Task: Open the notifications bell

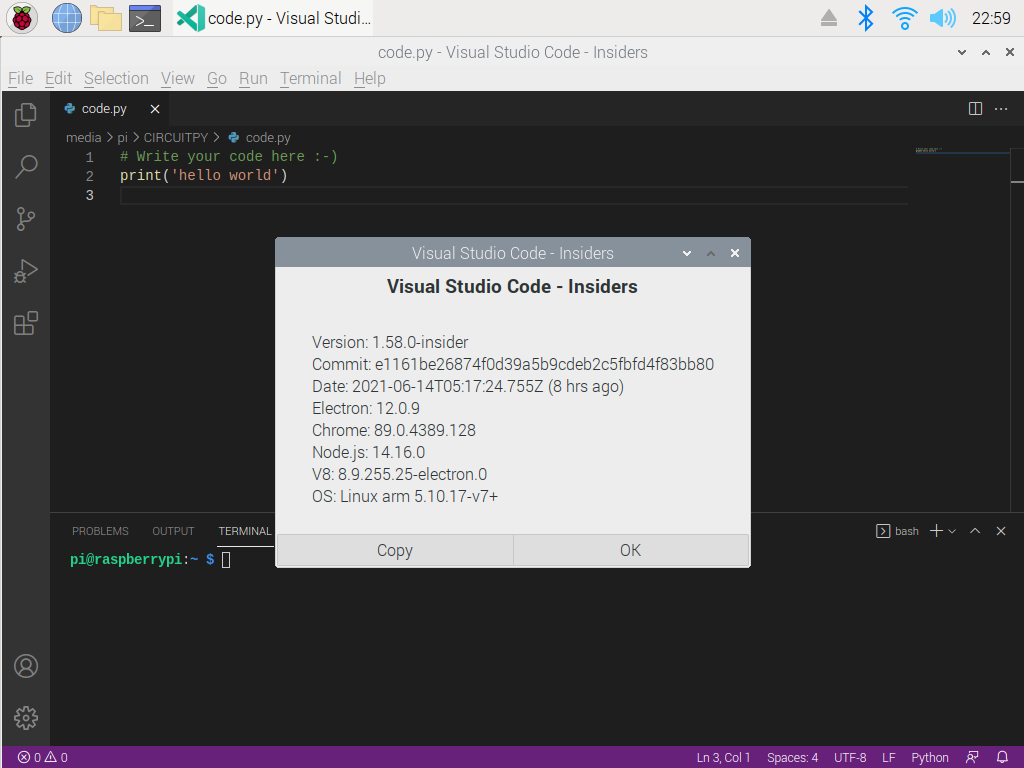Action: coord(1002,758)
